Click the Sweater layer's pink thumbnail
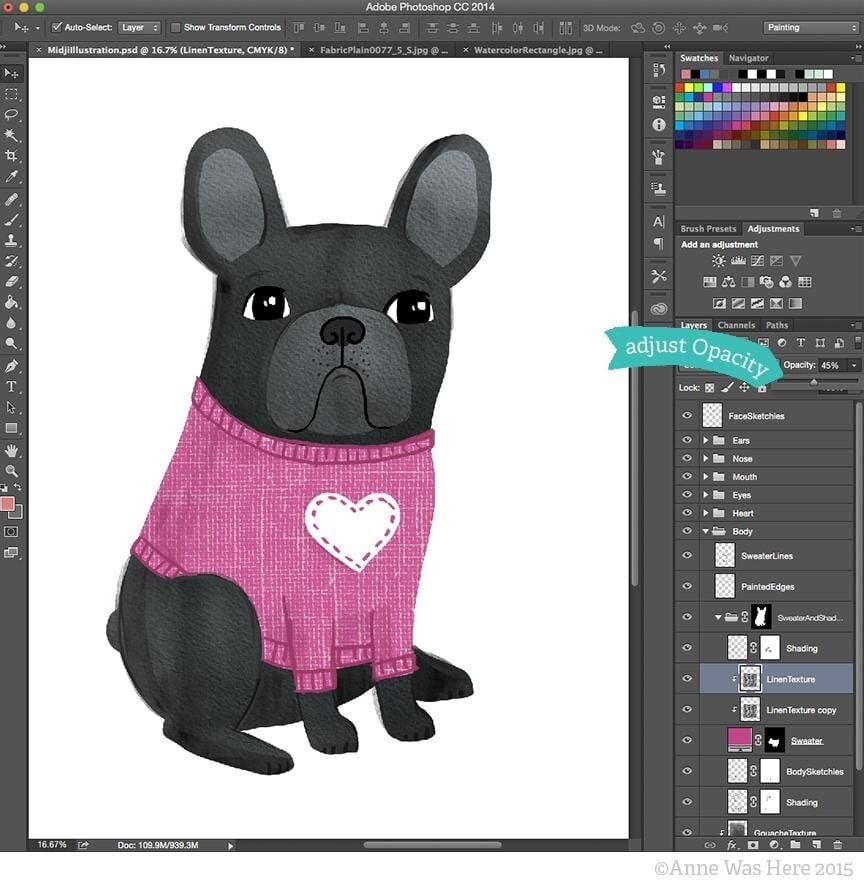 pyautogui.click(x=740, y=740)
